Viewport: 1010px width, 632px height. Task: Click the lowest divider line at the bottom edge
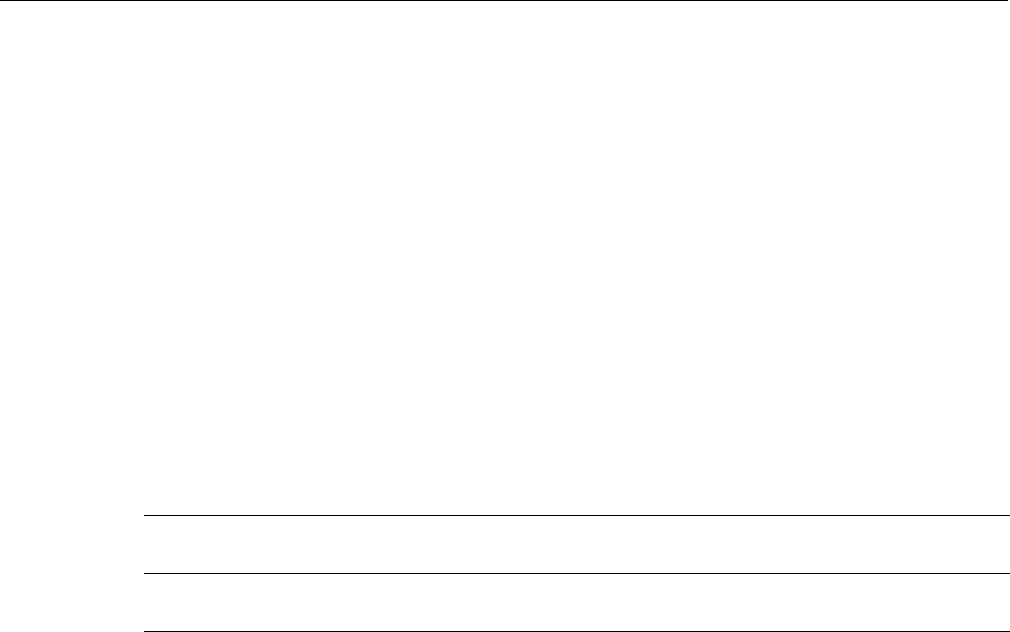point(576,631)
